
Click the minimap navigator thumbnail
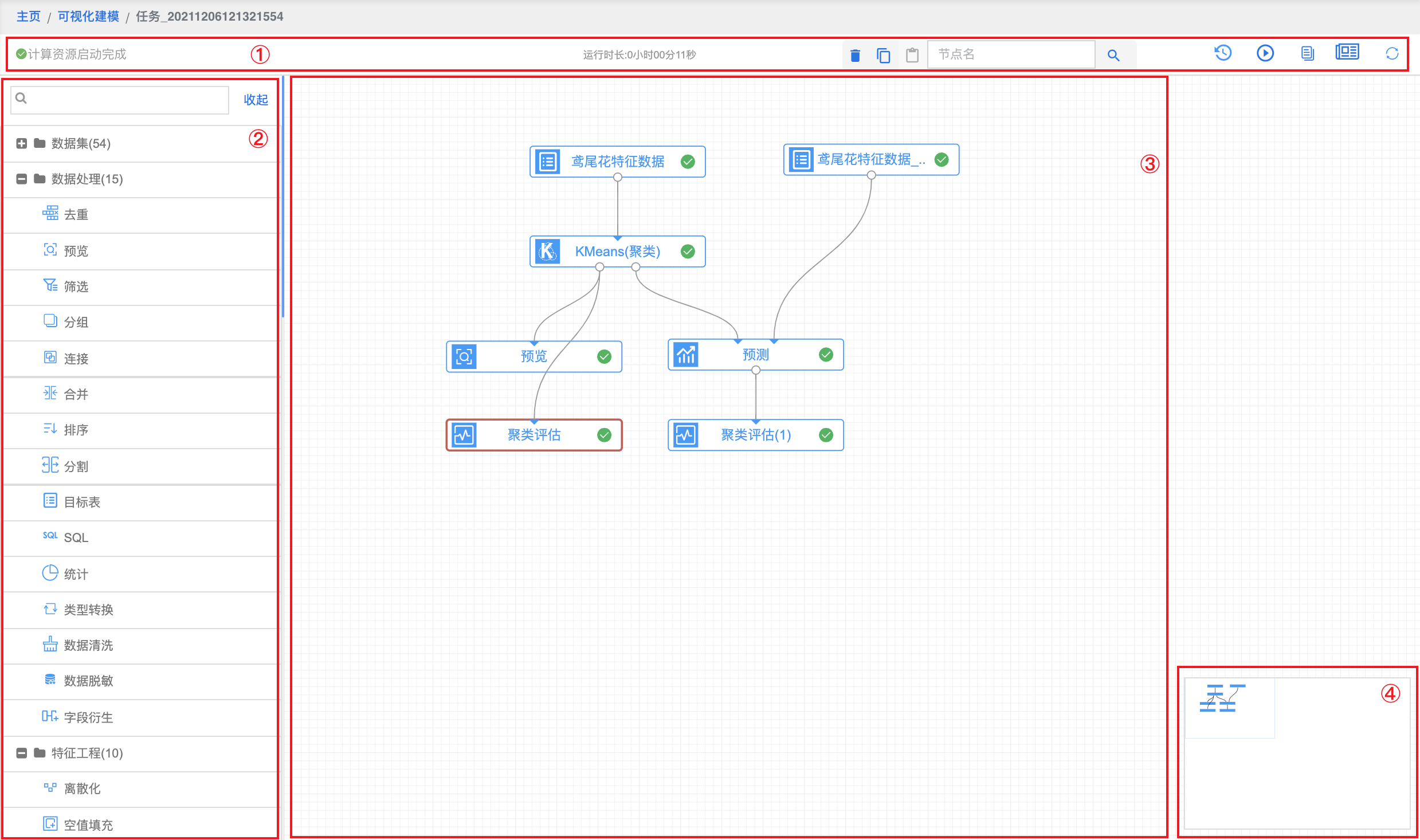(x=1297, y=753)
